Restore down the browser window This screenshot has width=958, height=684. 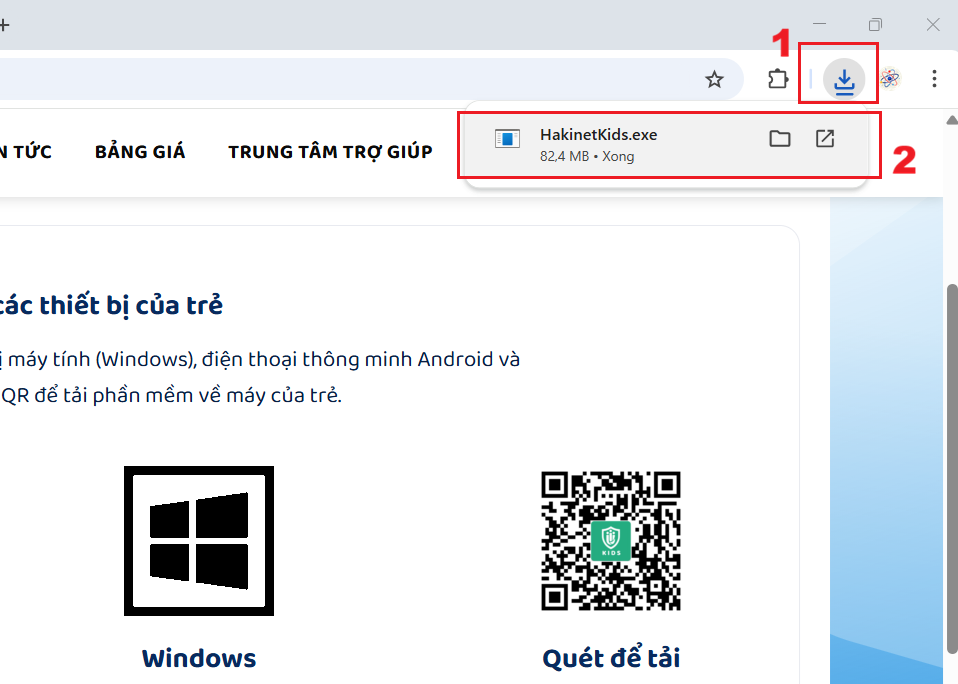(875, 24)
